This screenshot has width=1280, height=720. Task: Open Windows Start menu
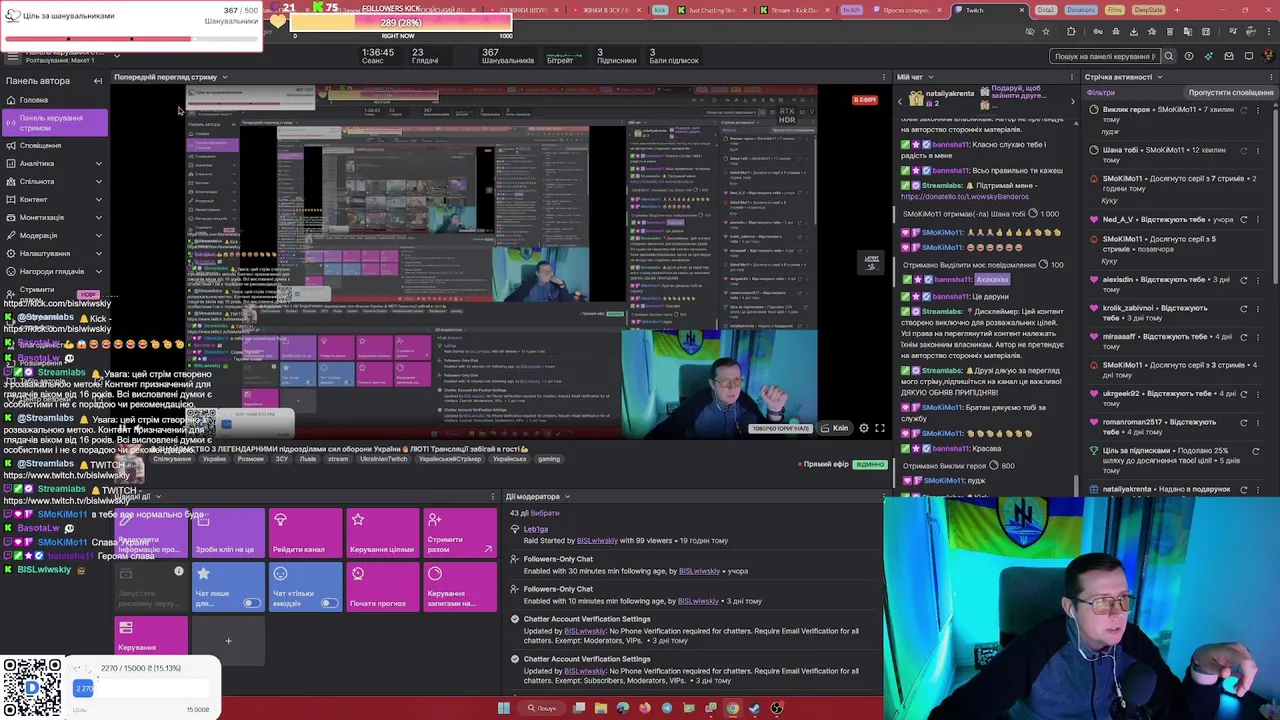click(504, 708)
